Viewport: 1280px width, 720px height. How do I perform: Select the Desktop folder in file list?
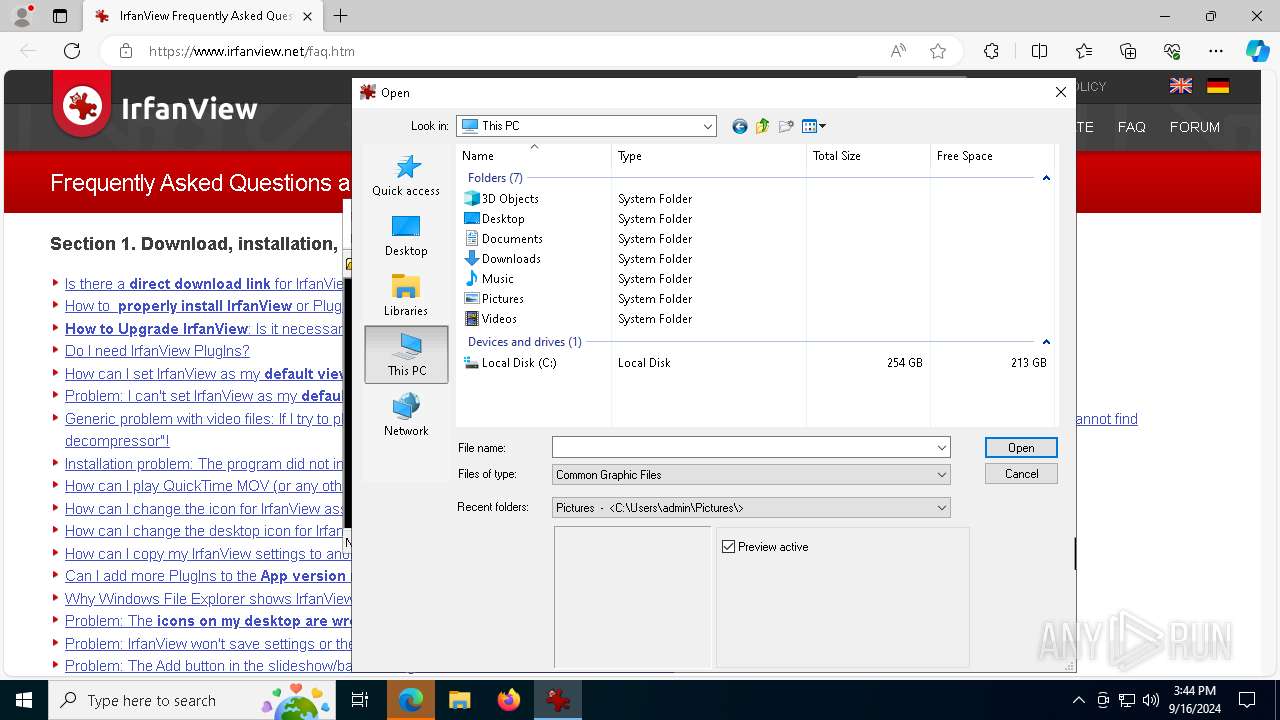[494, 219]
